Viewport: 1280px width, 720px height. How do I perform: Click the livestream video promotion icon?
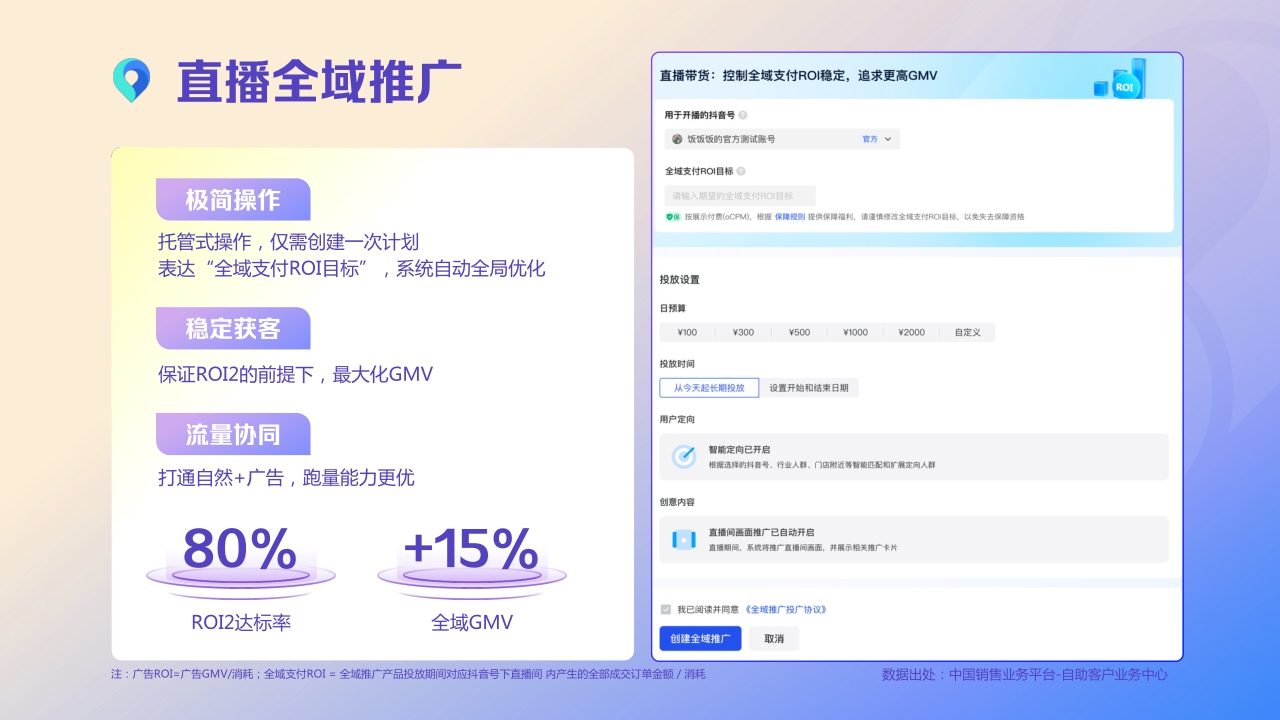pos(684,539)
